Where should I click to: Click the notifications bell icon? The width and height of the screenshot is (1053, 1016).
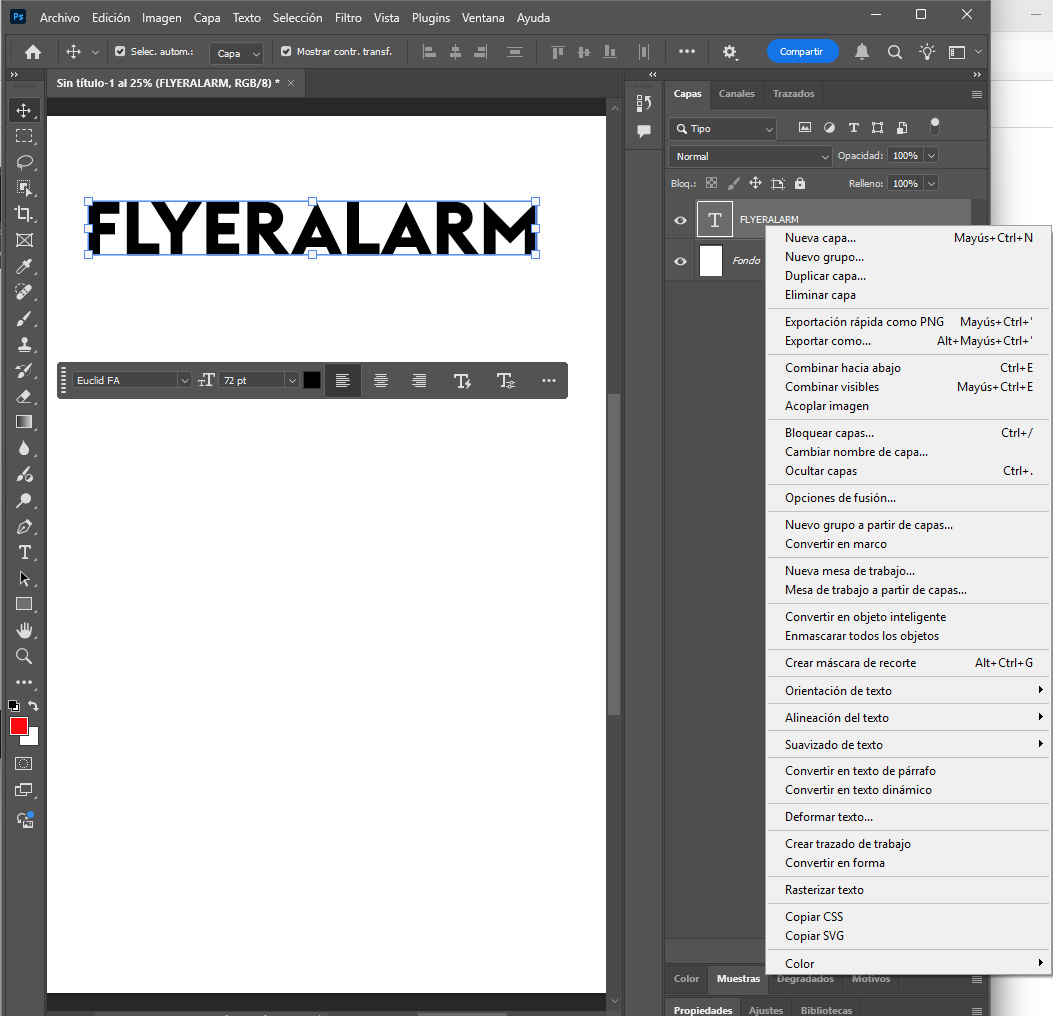pyautogui.click(x=861, y=52)
